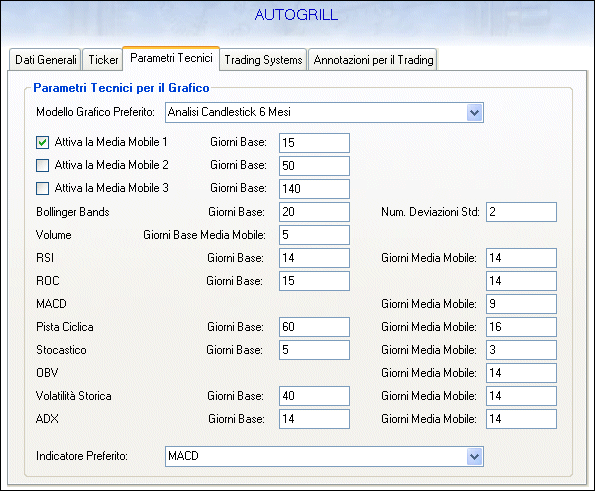
Task: Go to Annotazioni per il Trading tab
Action: [373, 60]
